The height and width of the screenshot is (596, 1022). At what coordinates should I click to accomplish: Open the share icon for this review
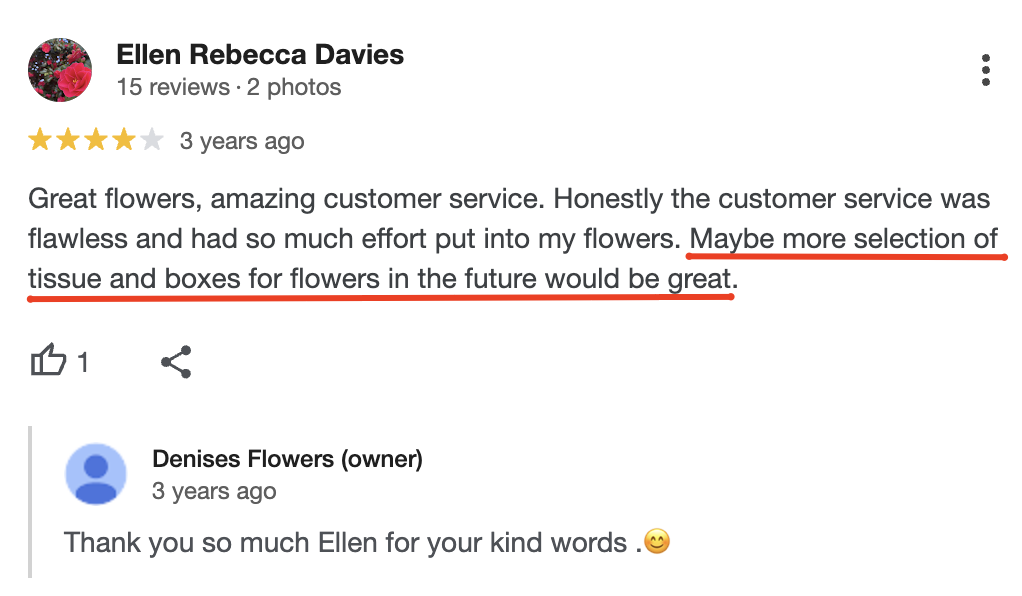[176, 362]
